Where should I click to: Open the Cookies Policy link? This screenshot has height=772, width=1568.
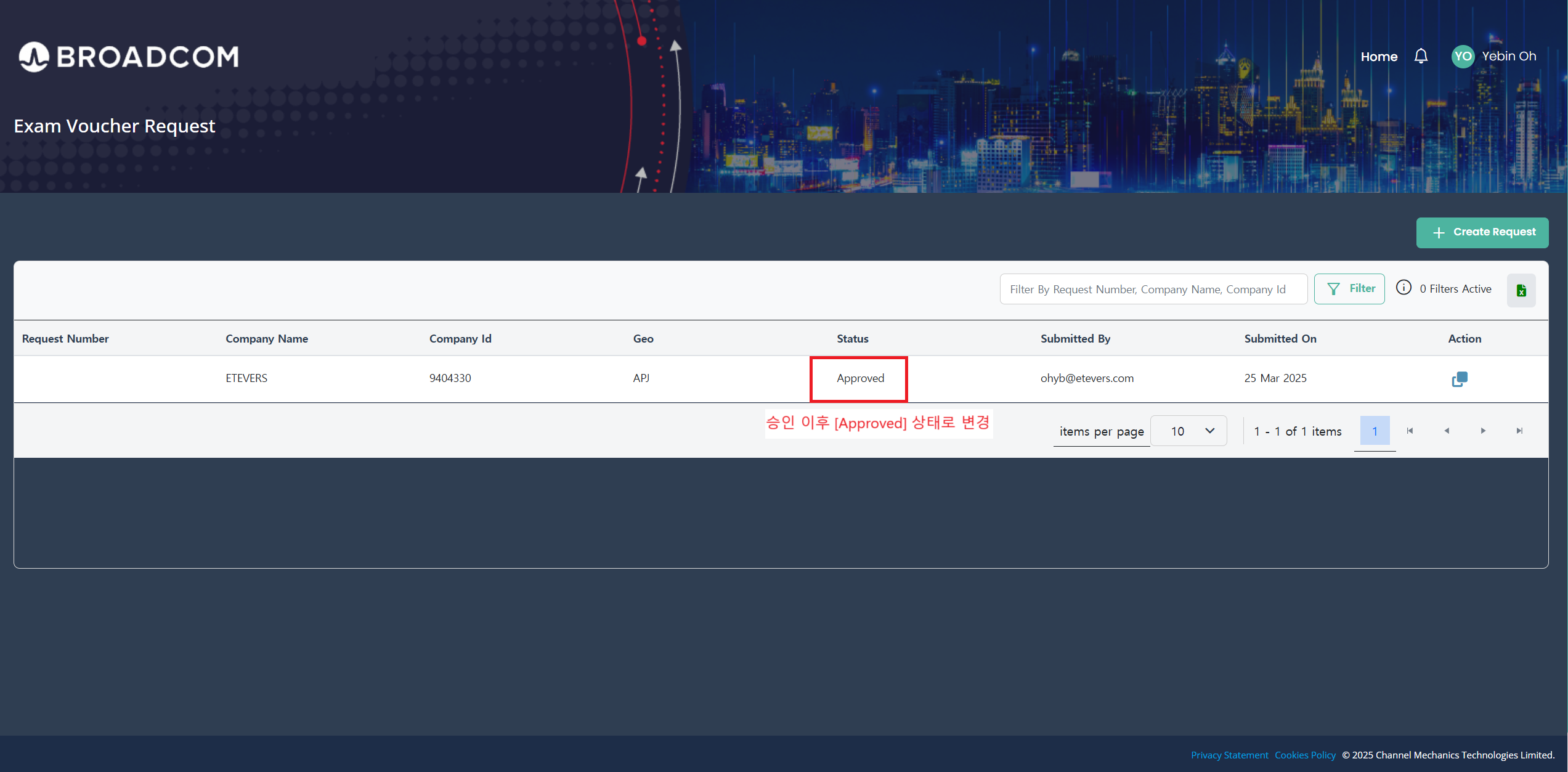click(x=1305, y=755)
